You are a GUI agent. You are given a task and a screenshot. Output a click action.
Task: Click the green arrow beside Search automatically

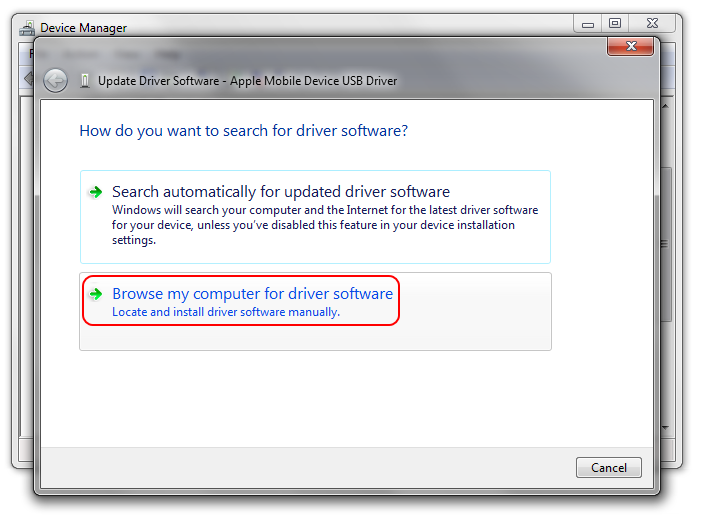[x=96, y=192]
